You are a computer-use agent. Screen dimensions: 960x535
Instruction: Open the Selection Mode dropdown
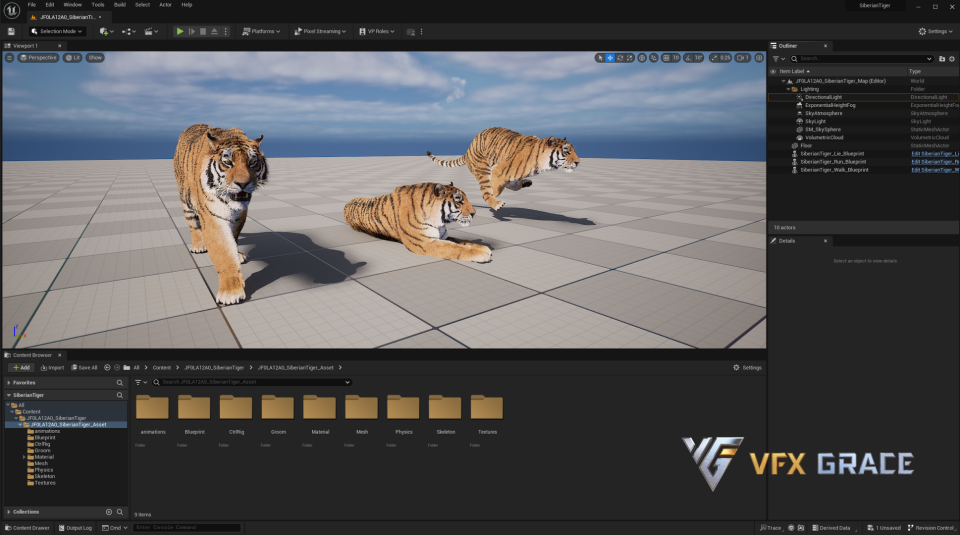coord(58,31)
